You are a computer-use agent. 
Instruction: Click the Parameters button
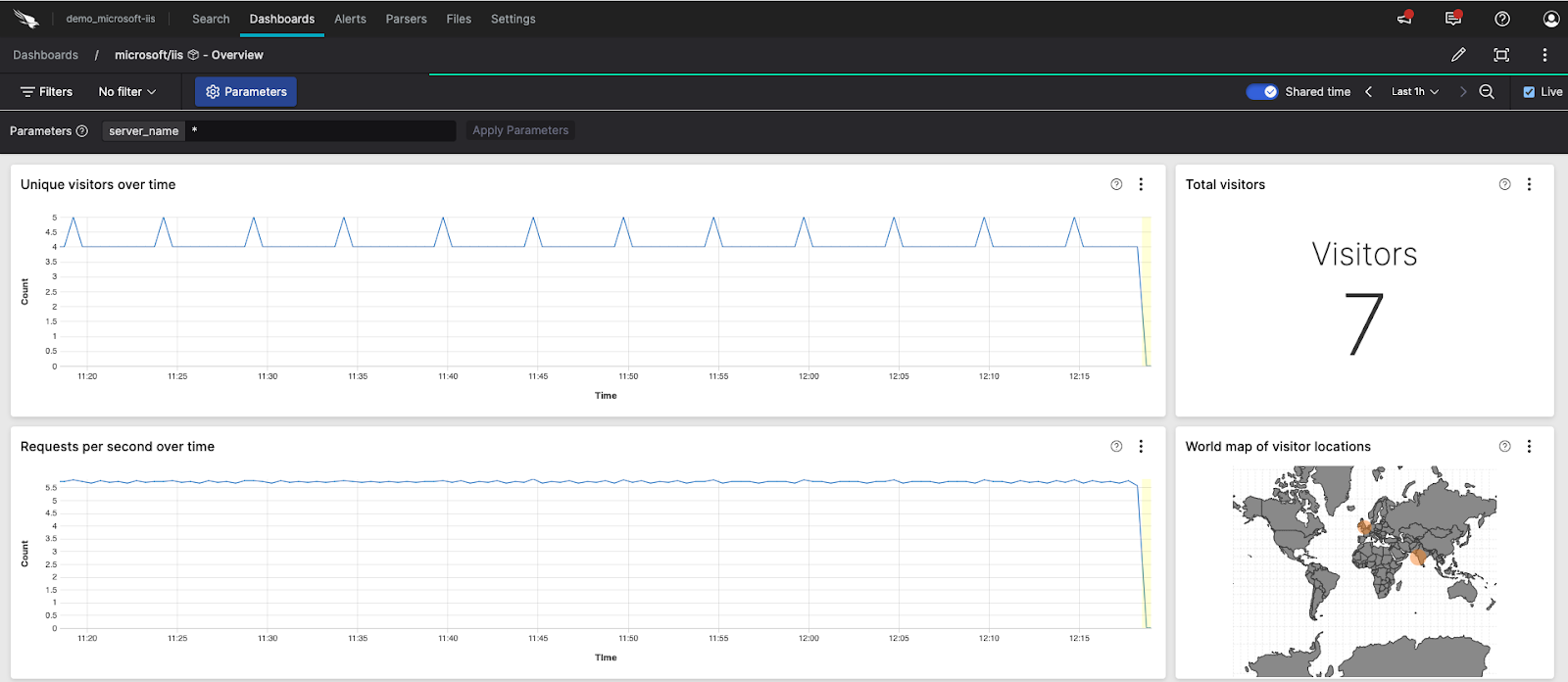(x=246, y=91)
